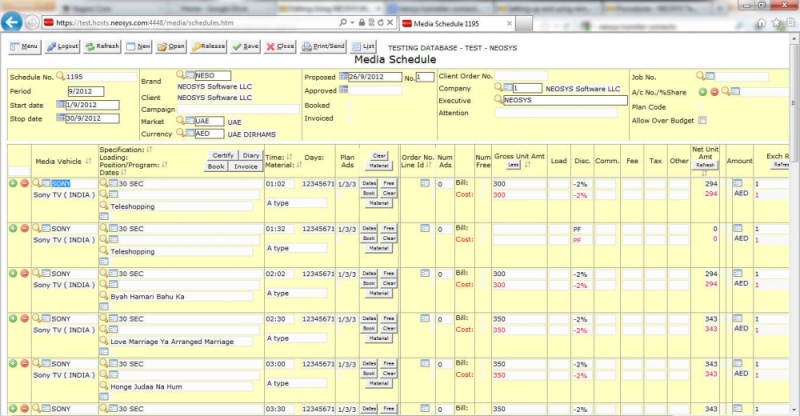
Task: Save the media schedule
Action: pos(245,46)
